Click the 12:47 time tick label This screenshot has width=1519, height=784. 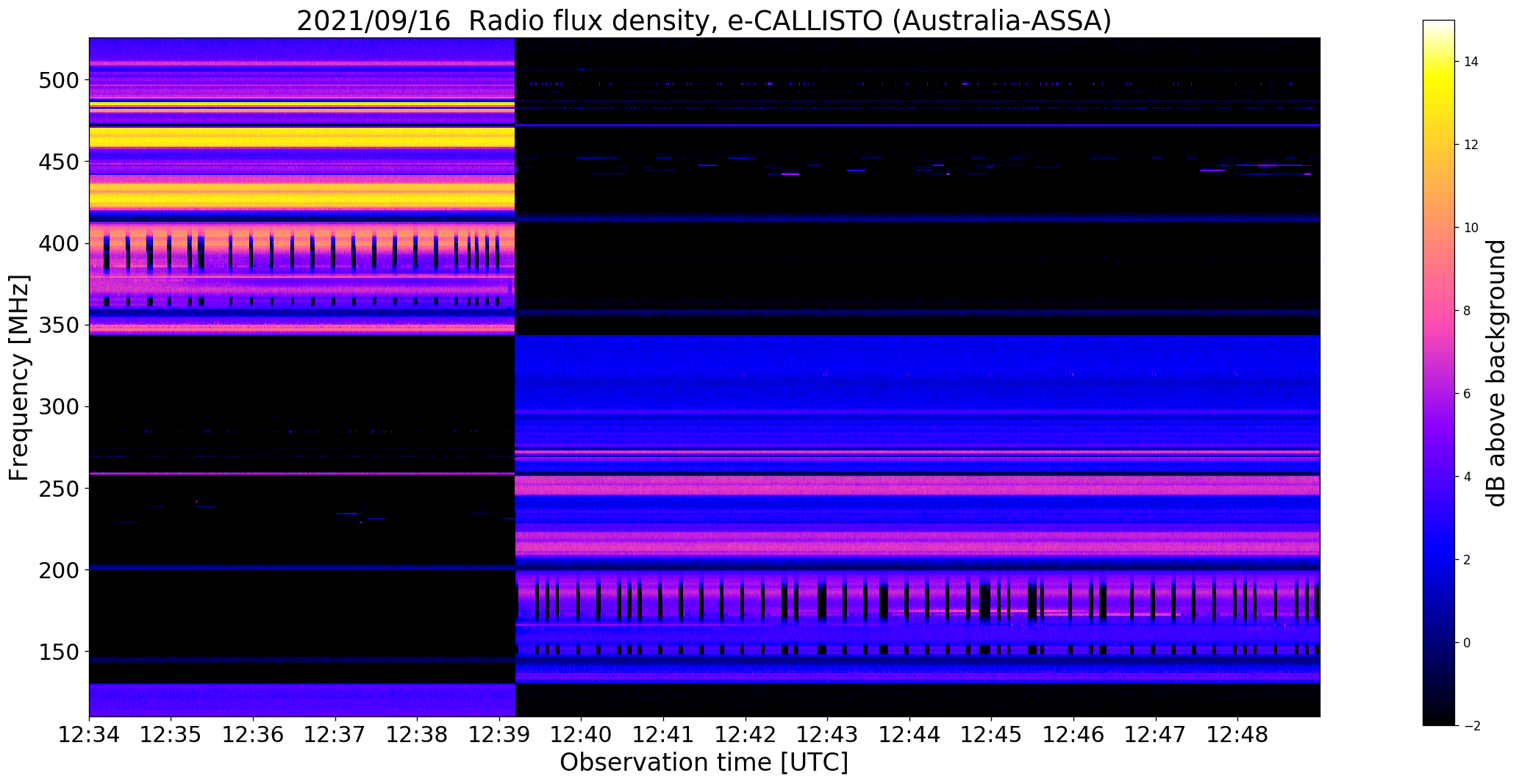click(x=1157, y=735)
